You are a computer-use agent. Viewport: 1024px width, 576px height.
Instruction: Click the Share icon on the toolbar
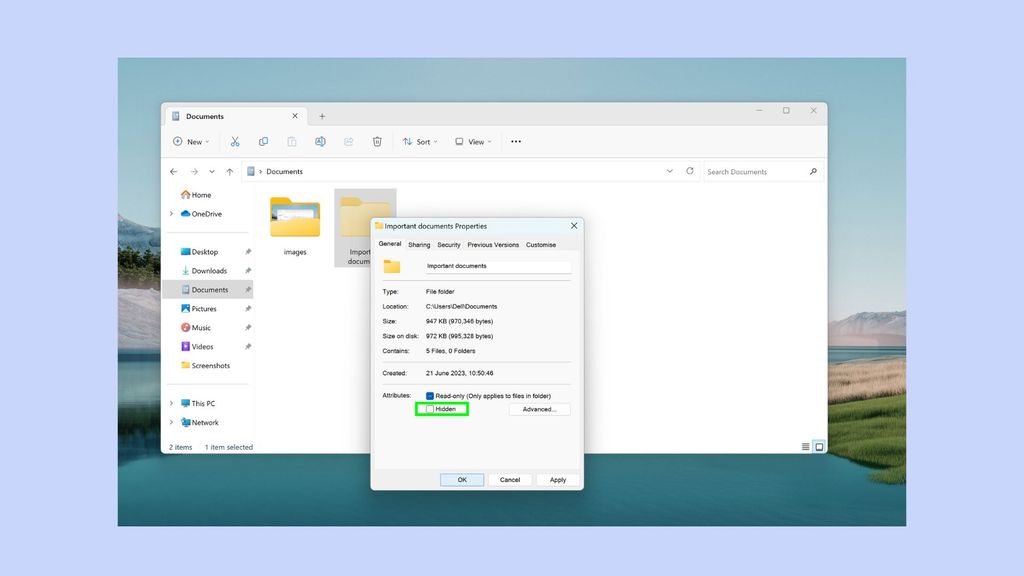[x=348, y=141]
